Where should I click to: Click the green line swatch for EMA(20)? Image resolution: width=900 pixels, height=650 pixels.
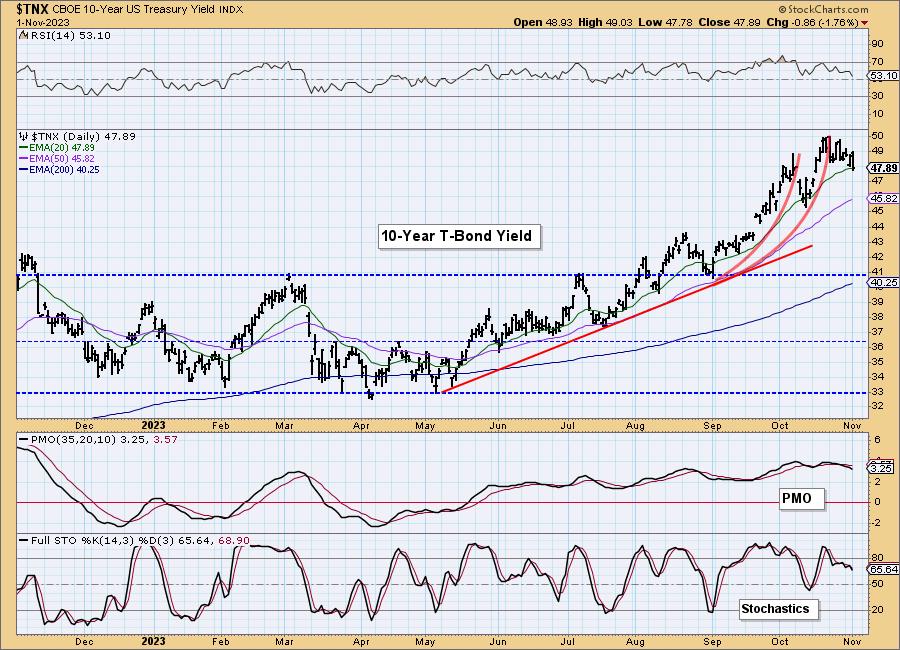23,148
